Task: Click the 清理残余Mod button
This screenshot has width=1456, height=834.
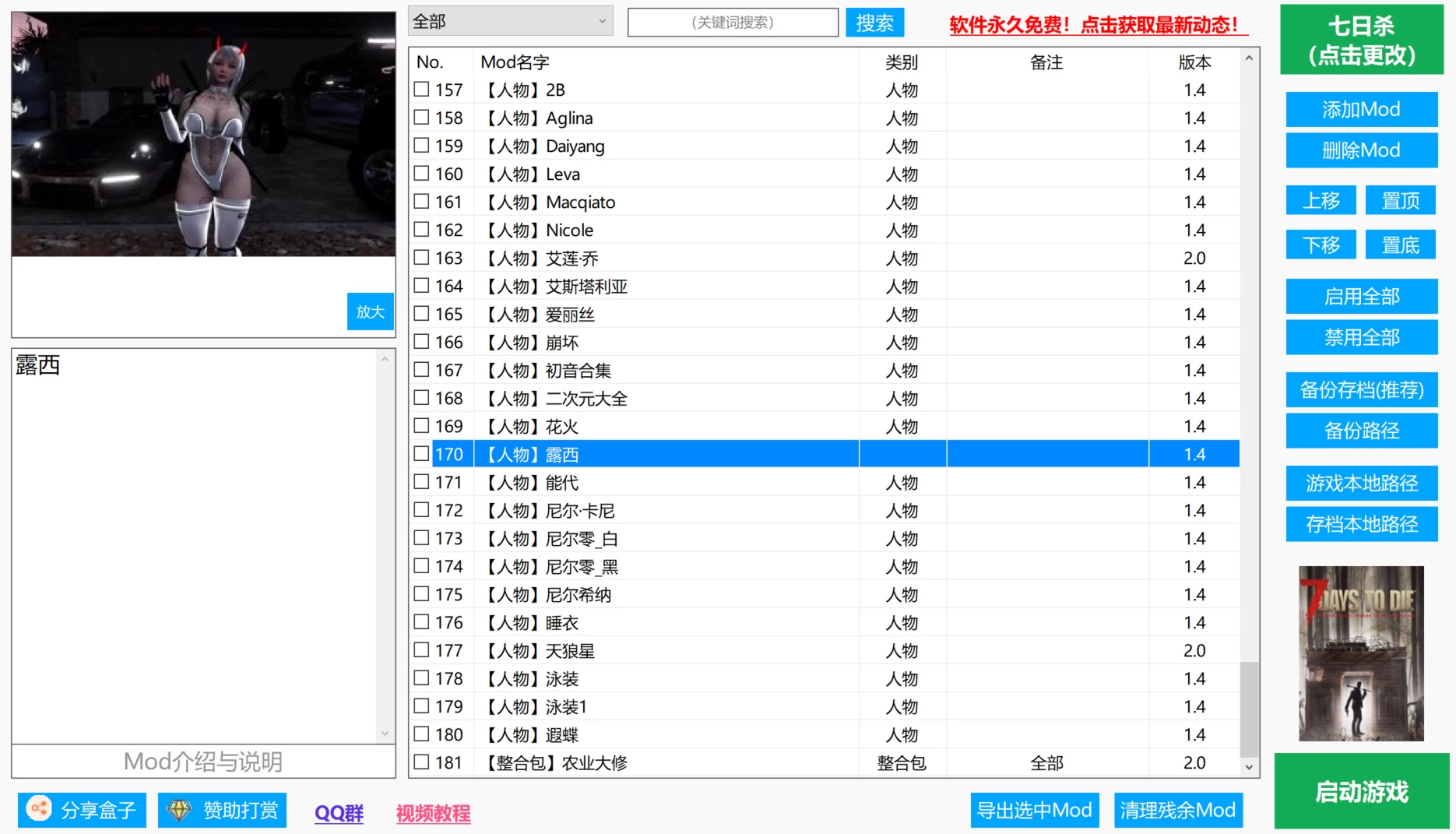Action: point(1178,811)
